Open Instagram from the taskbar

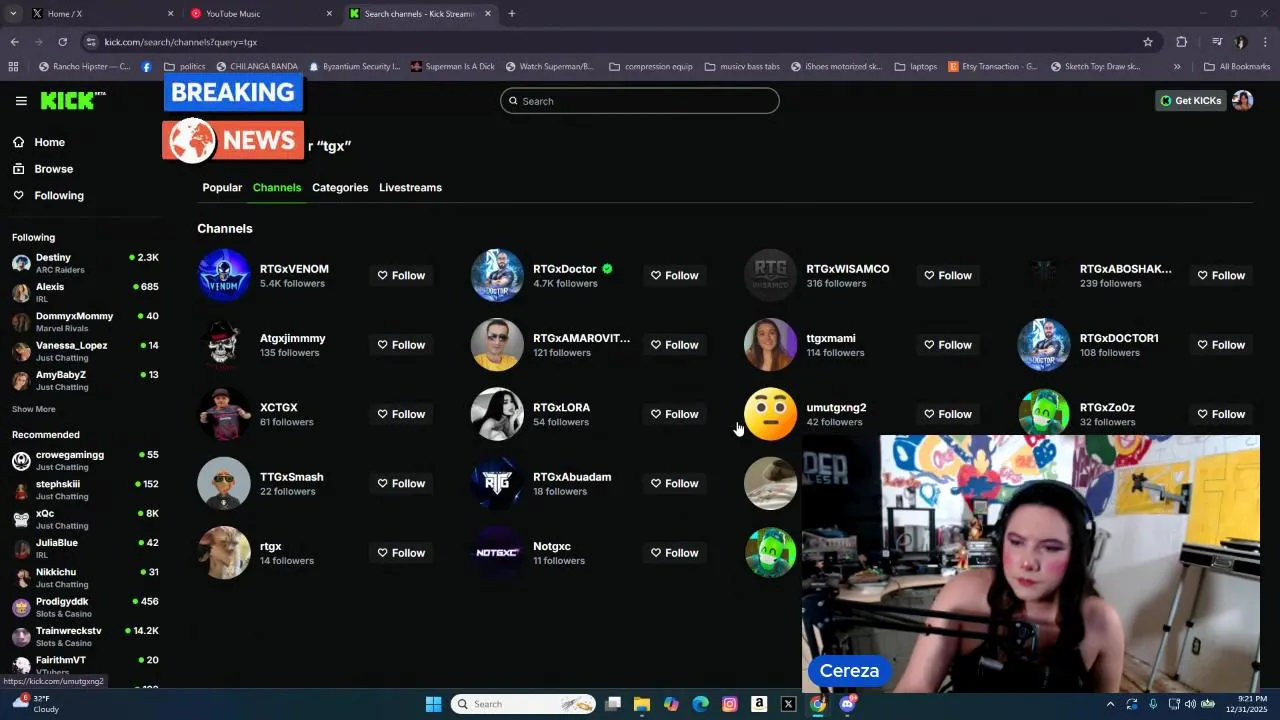[x=730, y=704]
